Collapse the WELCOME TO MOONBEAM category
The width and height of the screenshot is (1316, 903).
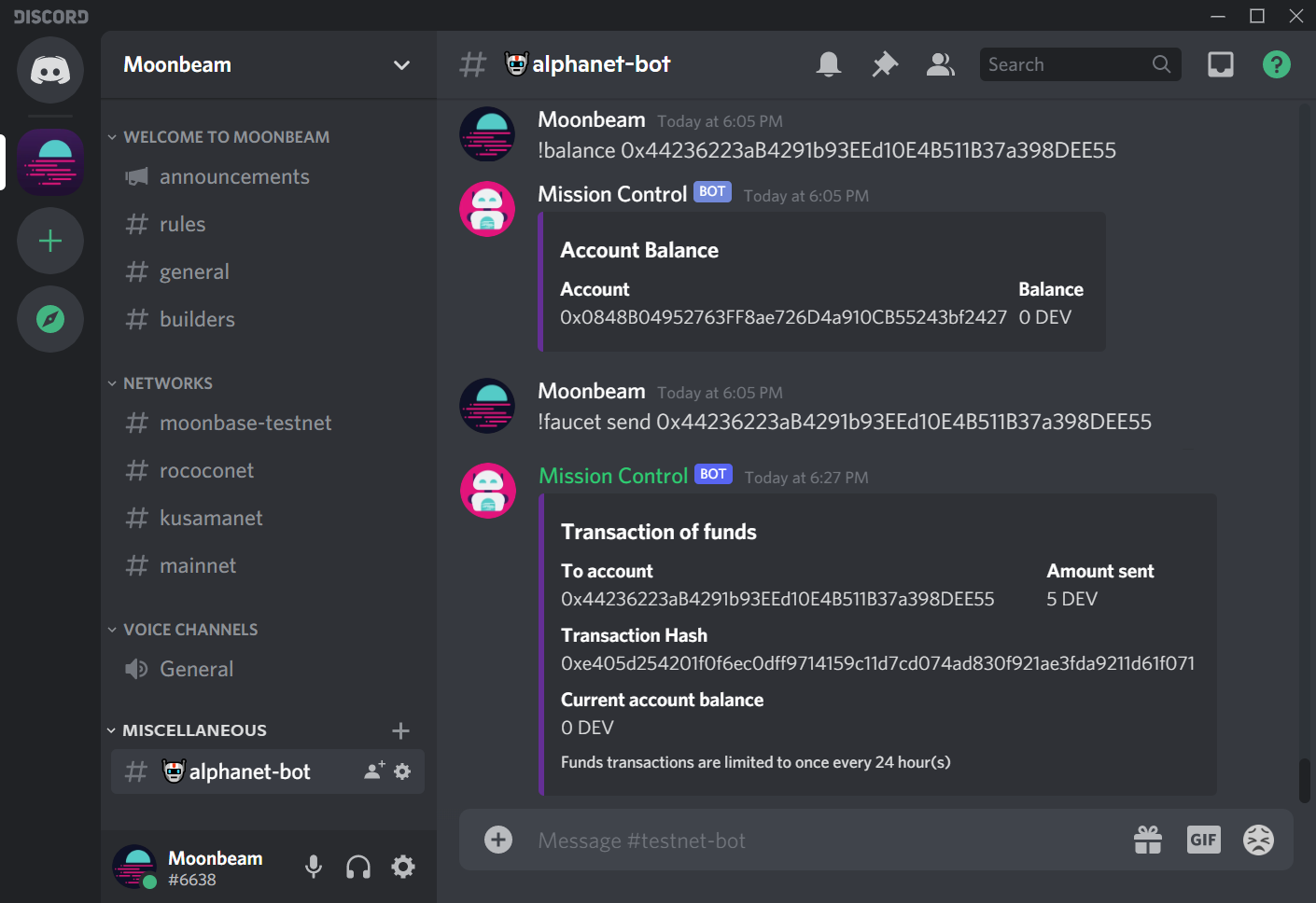tap(218, 137)
